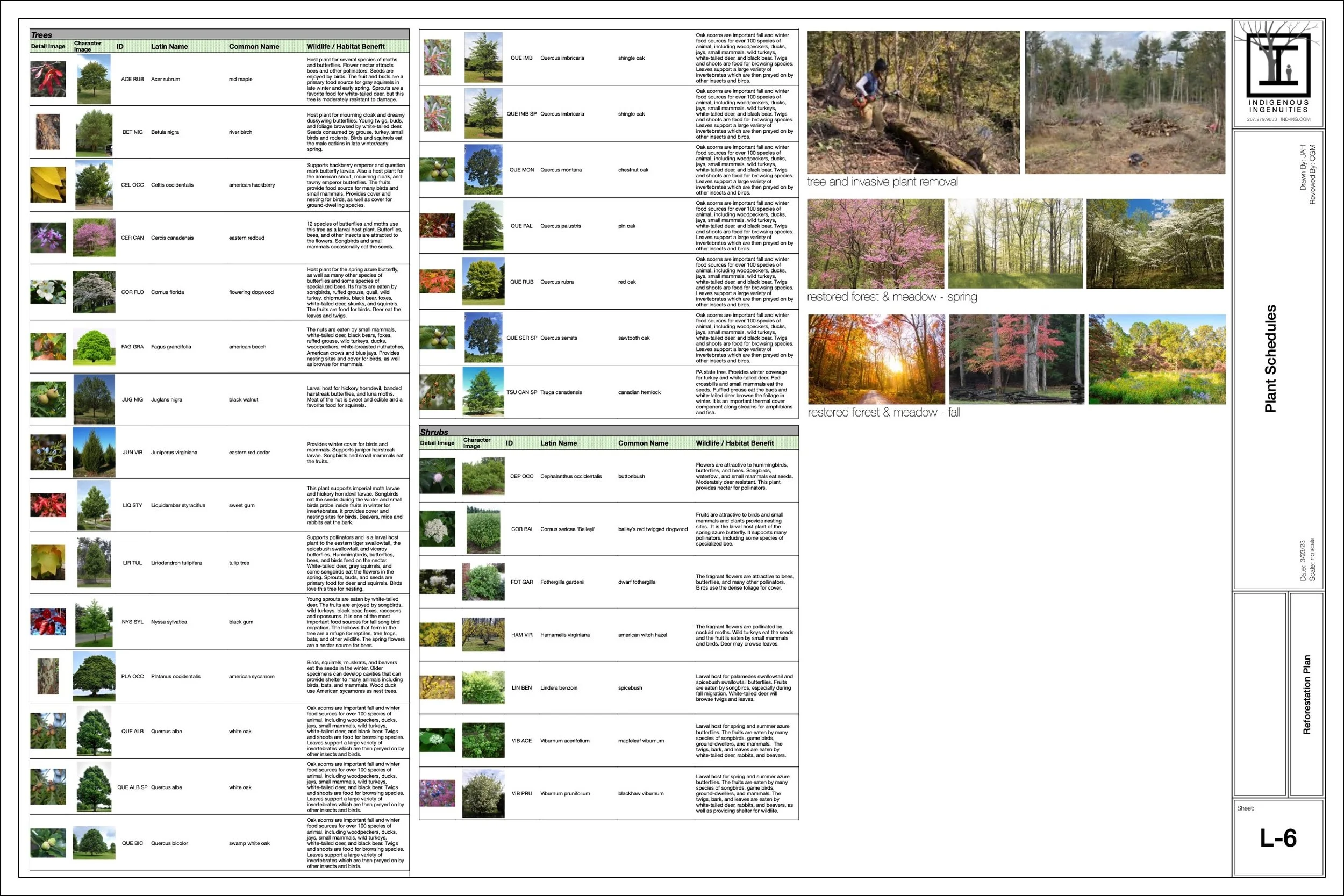Click the Quercus bicolor latin name
The image size is (1344, 896).
point(169,843)
